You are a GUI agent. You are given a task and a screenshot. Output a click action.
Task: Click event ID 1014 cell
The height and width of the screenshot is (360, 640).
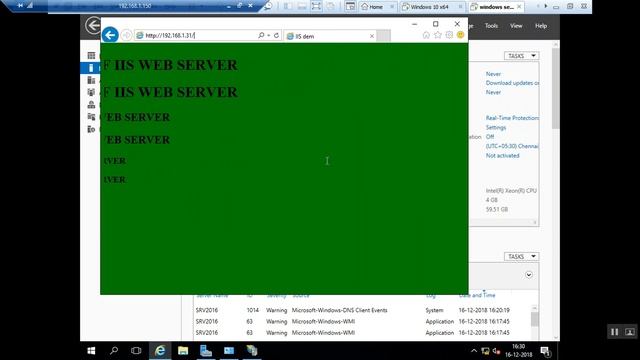[253, 310]
